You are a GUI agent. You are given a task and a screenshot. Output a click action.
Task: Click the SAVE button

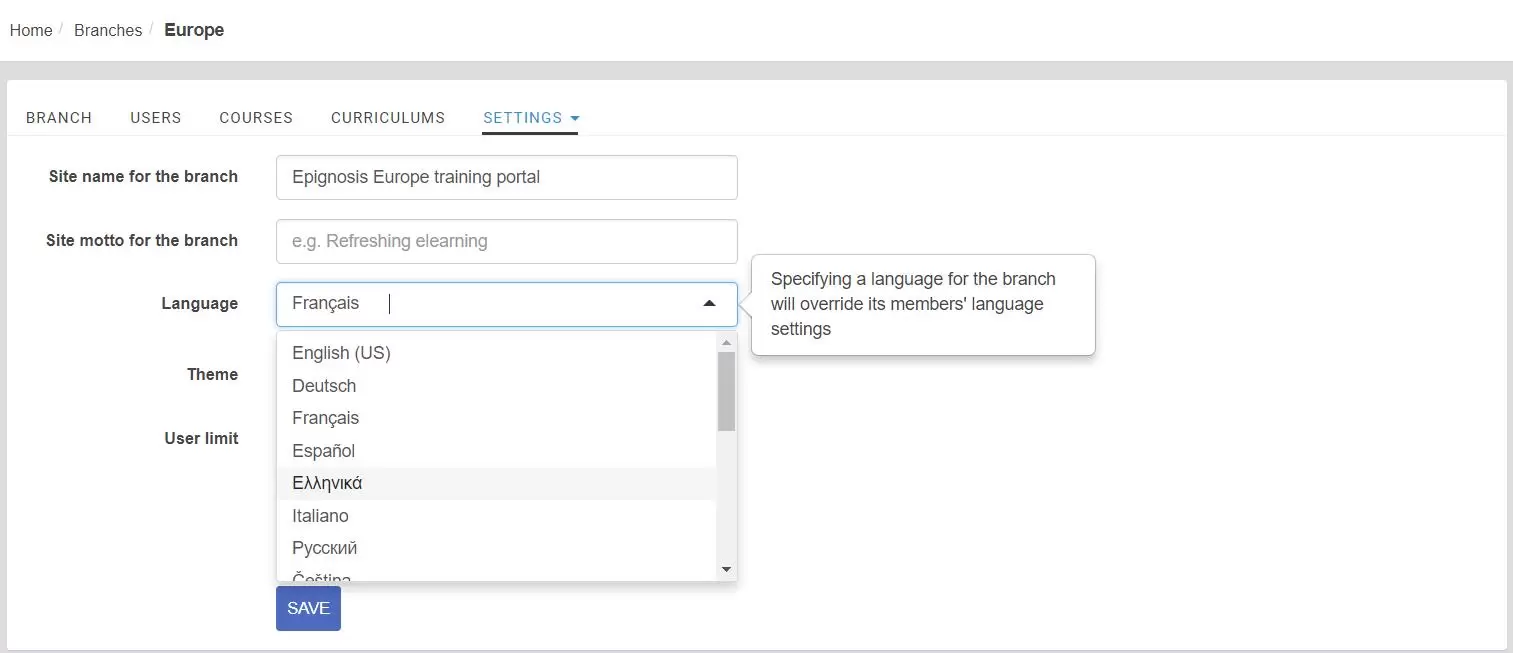pyautogui.click(x=307, y=607)
